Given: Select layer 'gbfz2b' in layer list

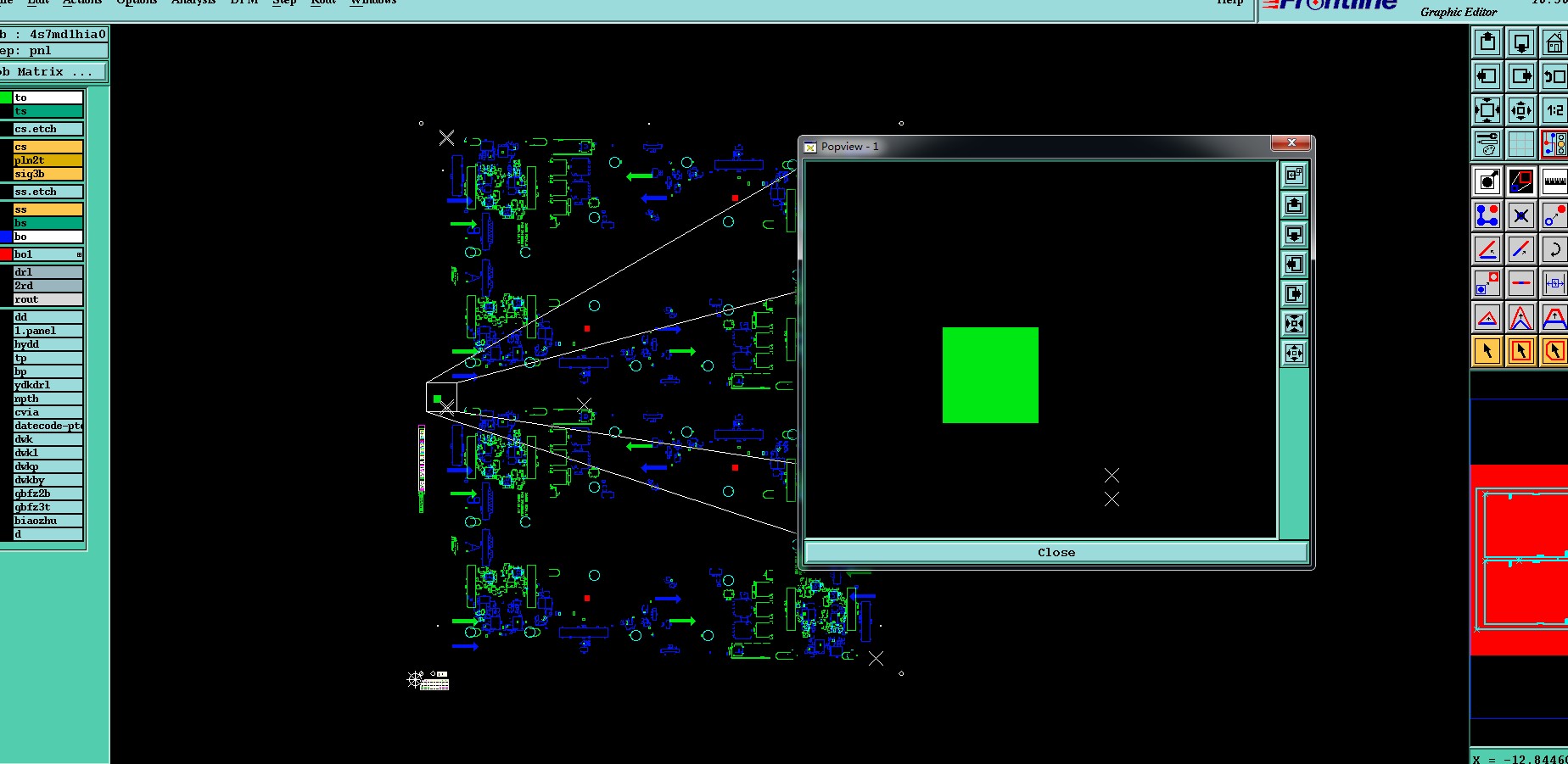Looking at the screenshot, I should click(48, 494).
